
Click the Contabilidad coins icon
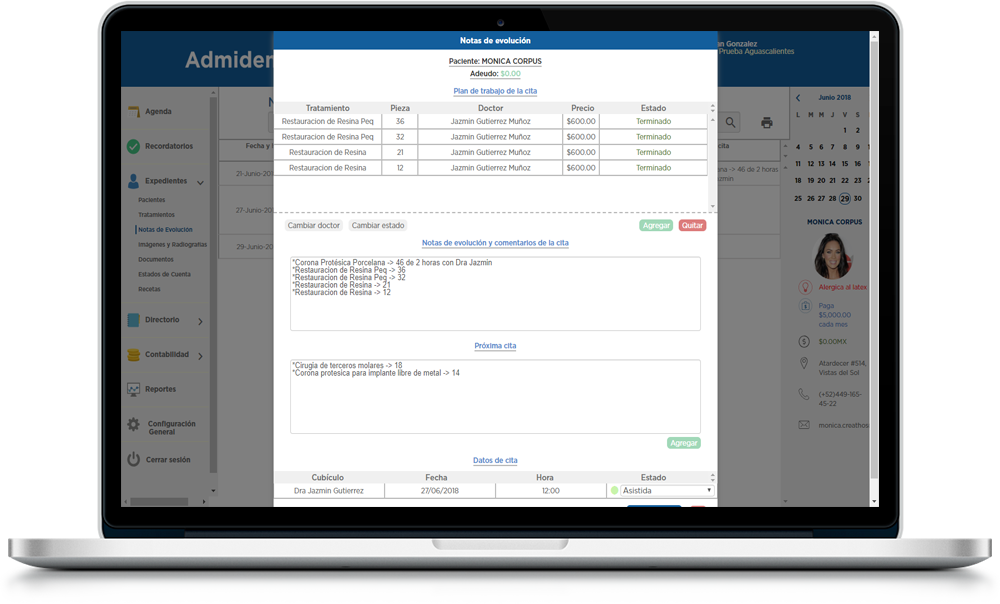point(133,355)
